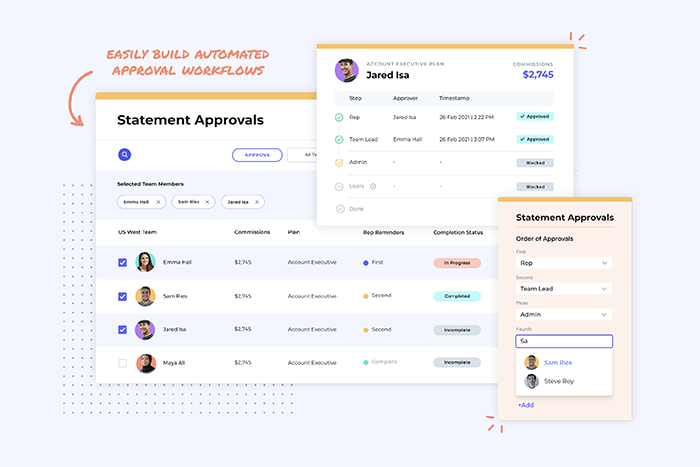Open the Third approver dropdown showing Admin
This screenshot has width=700, height=467.
tap(564, 314)
